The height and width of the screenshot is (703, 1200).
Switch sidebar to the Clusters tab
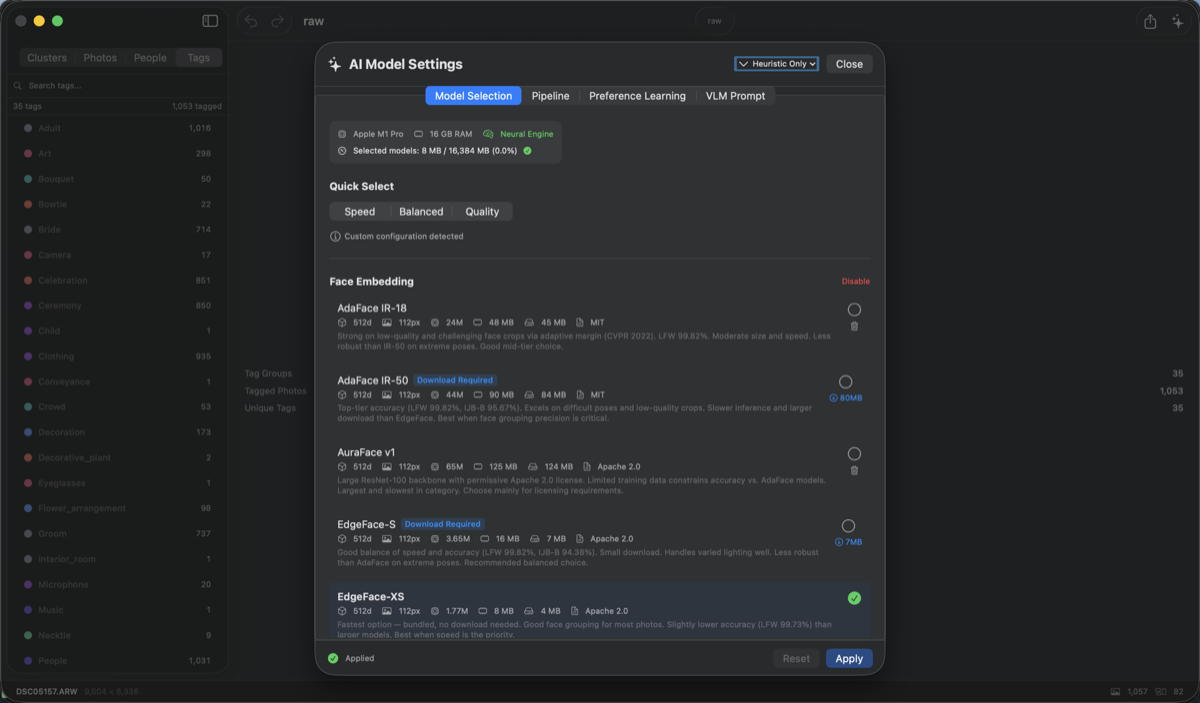point(47,58)
